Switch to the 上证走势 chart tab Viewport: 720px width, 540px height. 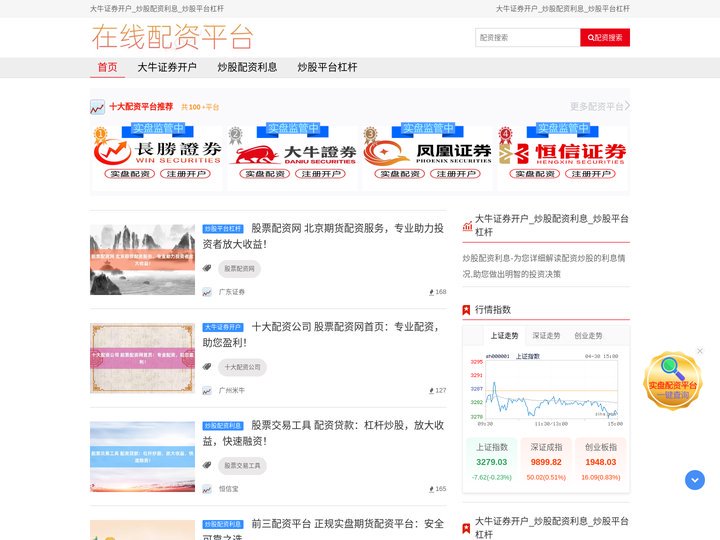point(504,336)
